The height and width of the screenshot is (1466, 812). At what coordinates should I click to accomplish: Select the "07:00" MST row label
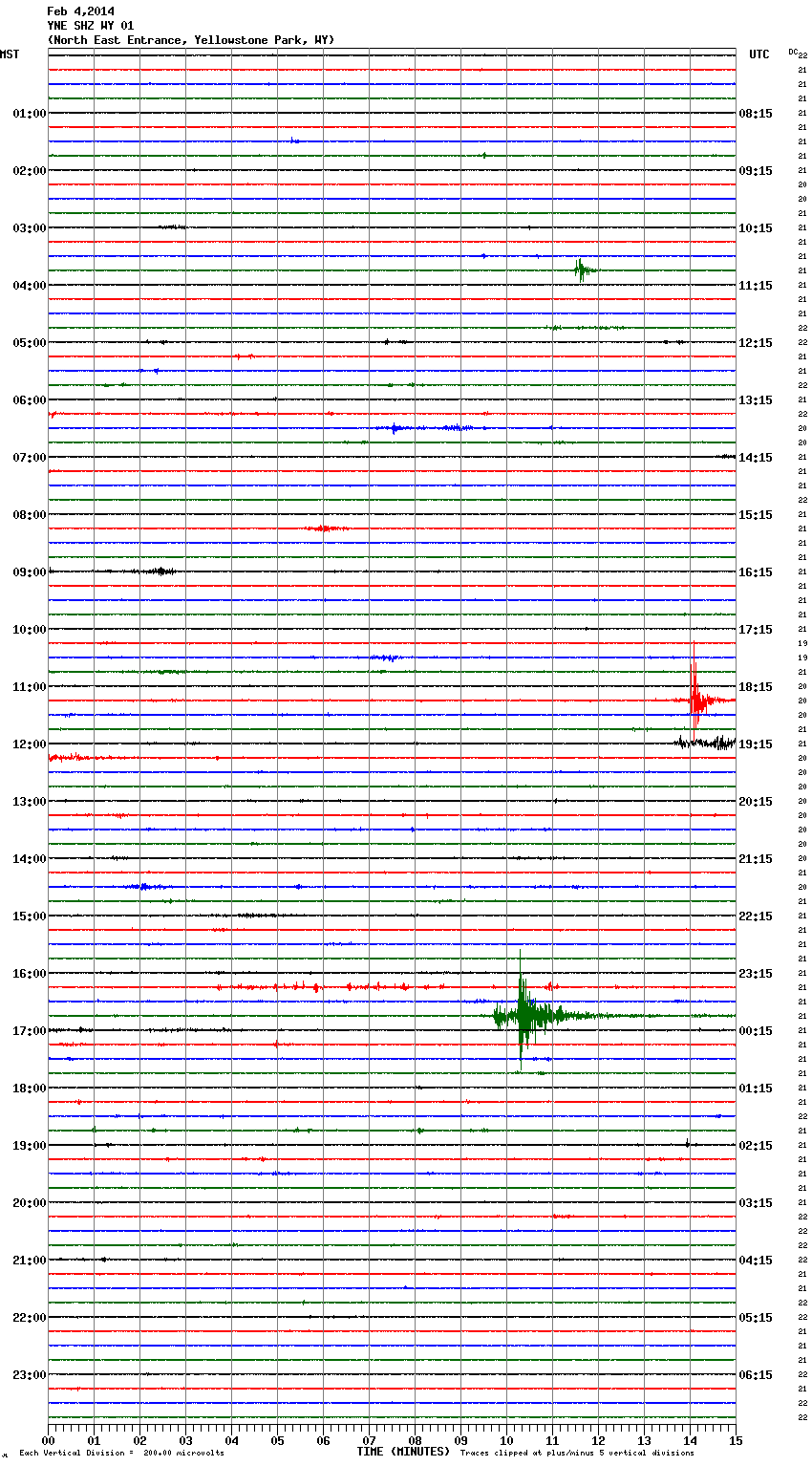(x=30, y=458)
